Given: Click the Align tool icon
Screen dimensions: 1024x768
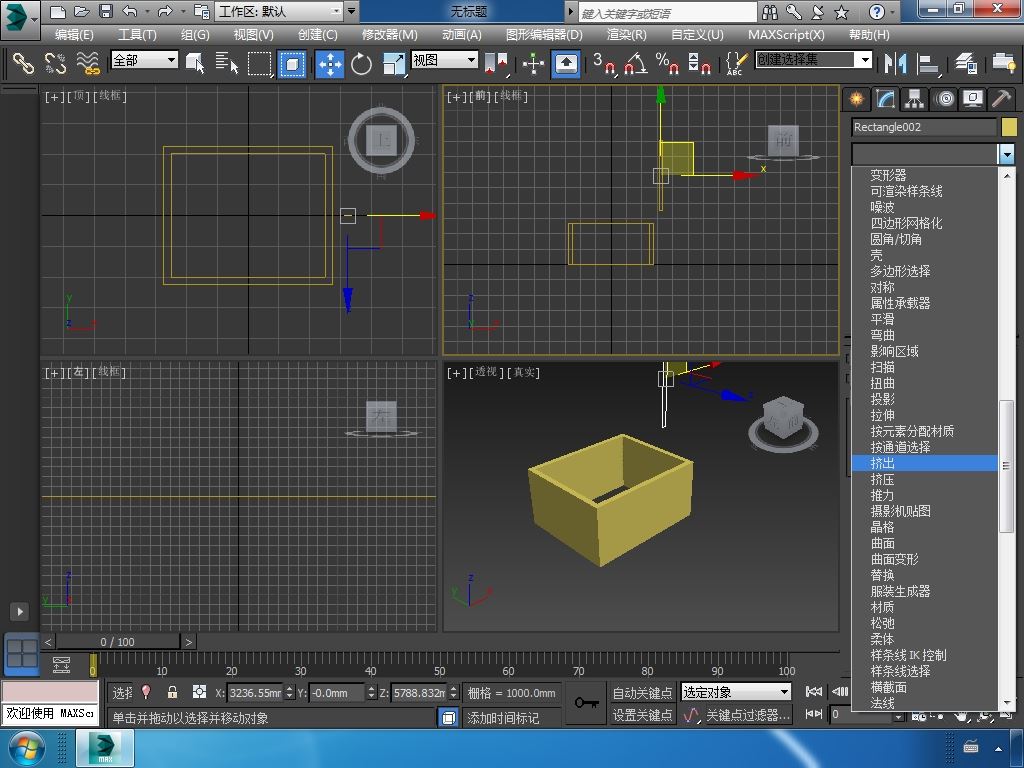Looking at the screenshot, I should [x=927, y=63].
